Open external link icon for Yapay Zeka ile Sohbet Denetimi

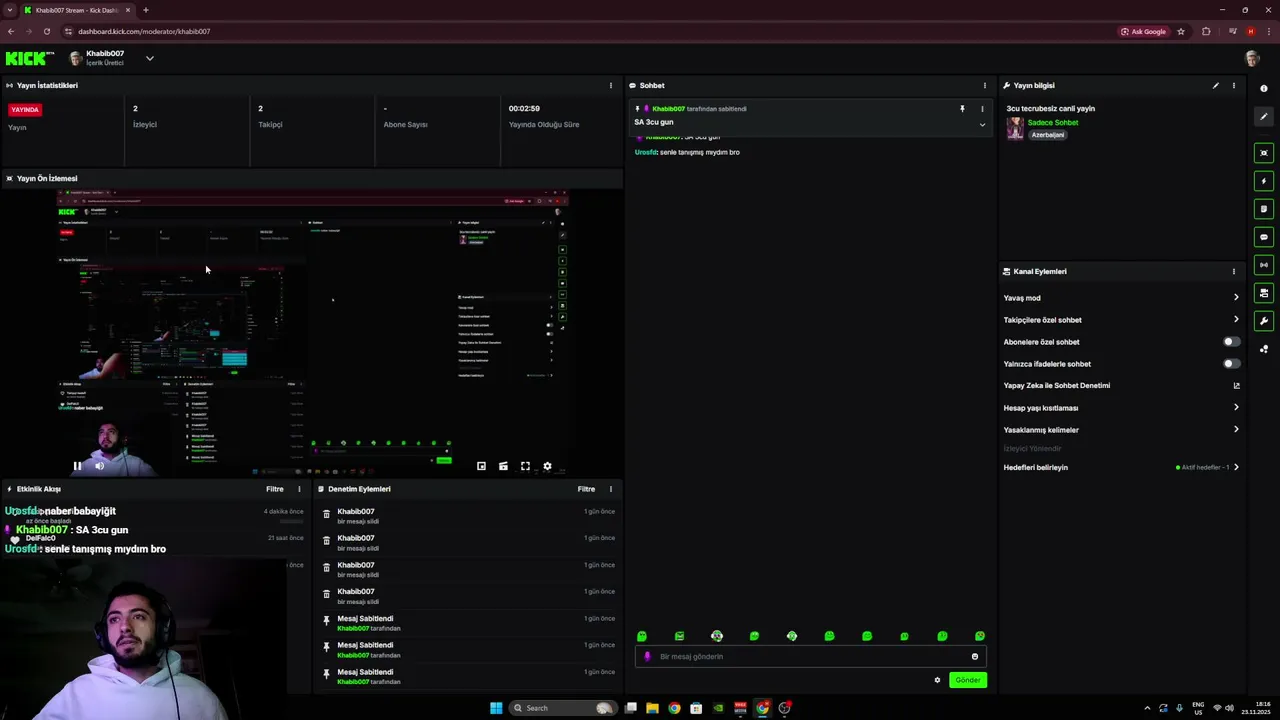[1236, 386]
